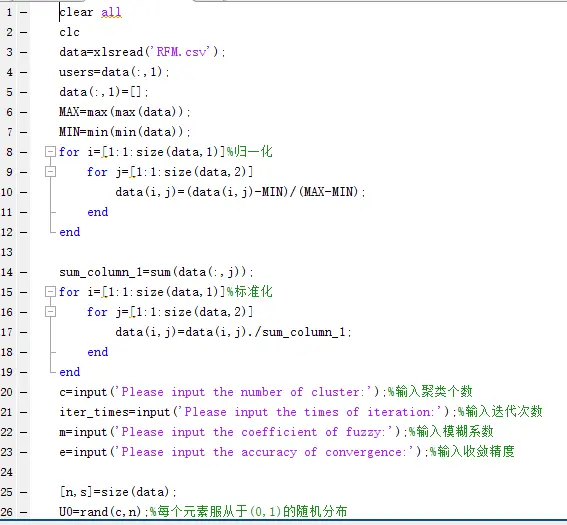Image resolution: width=567 pixels, height=525 pixels.
Task: Collapse the inner for loop on line 9
Action: click(50, 171)
